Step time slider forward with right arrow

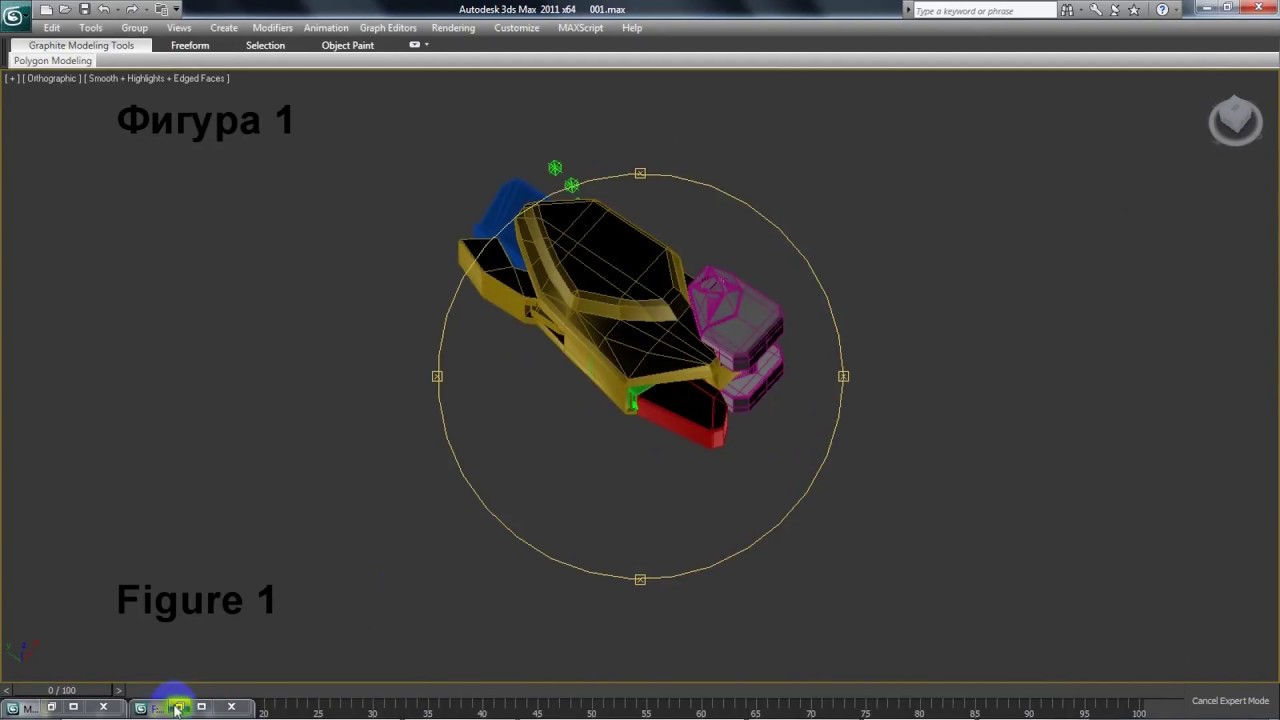click(x=118, y=690)
